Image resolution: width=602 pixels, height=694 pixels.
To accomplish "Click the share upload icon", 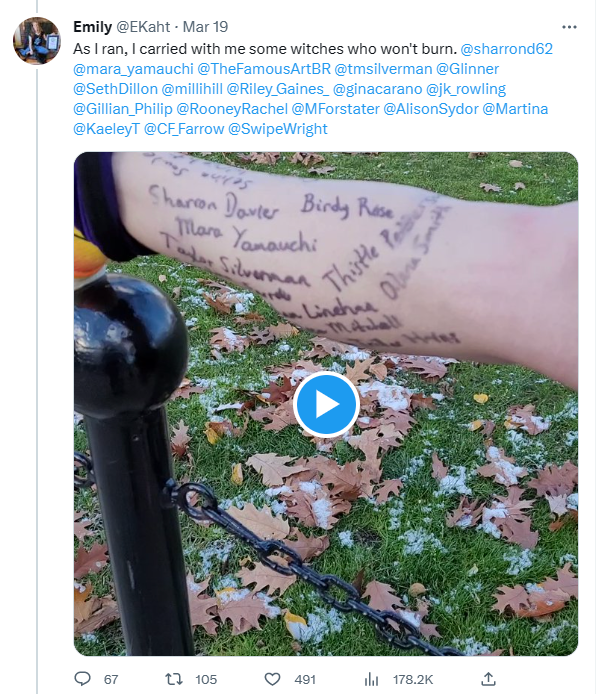I will pos(488,679).
